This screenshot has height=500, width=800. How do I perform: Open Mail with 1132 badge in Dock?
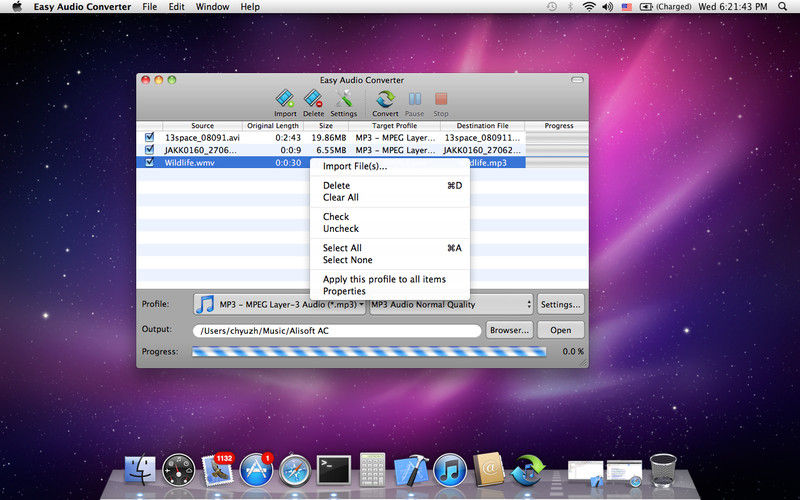[x=217, y=469]
